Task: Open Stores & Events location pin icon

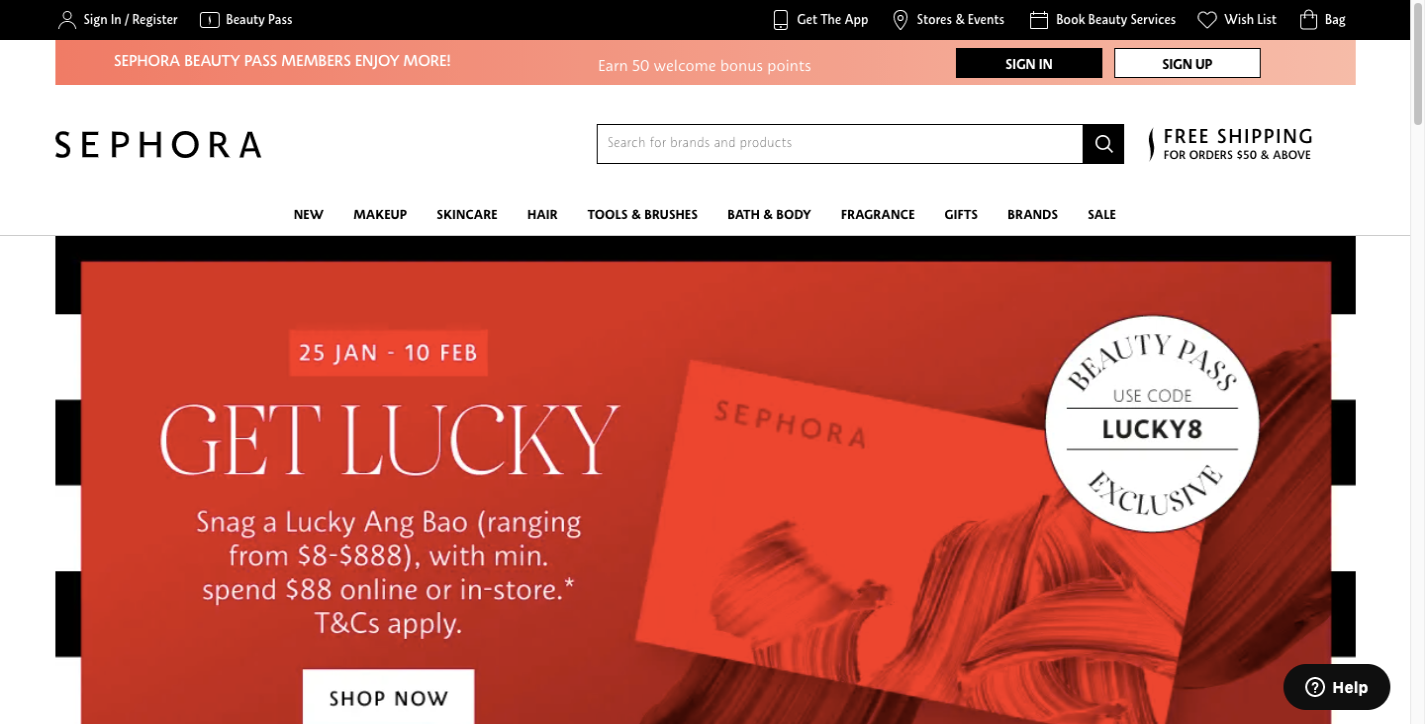Action: [900, 20]
